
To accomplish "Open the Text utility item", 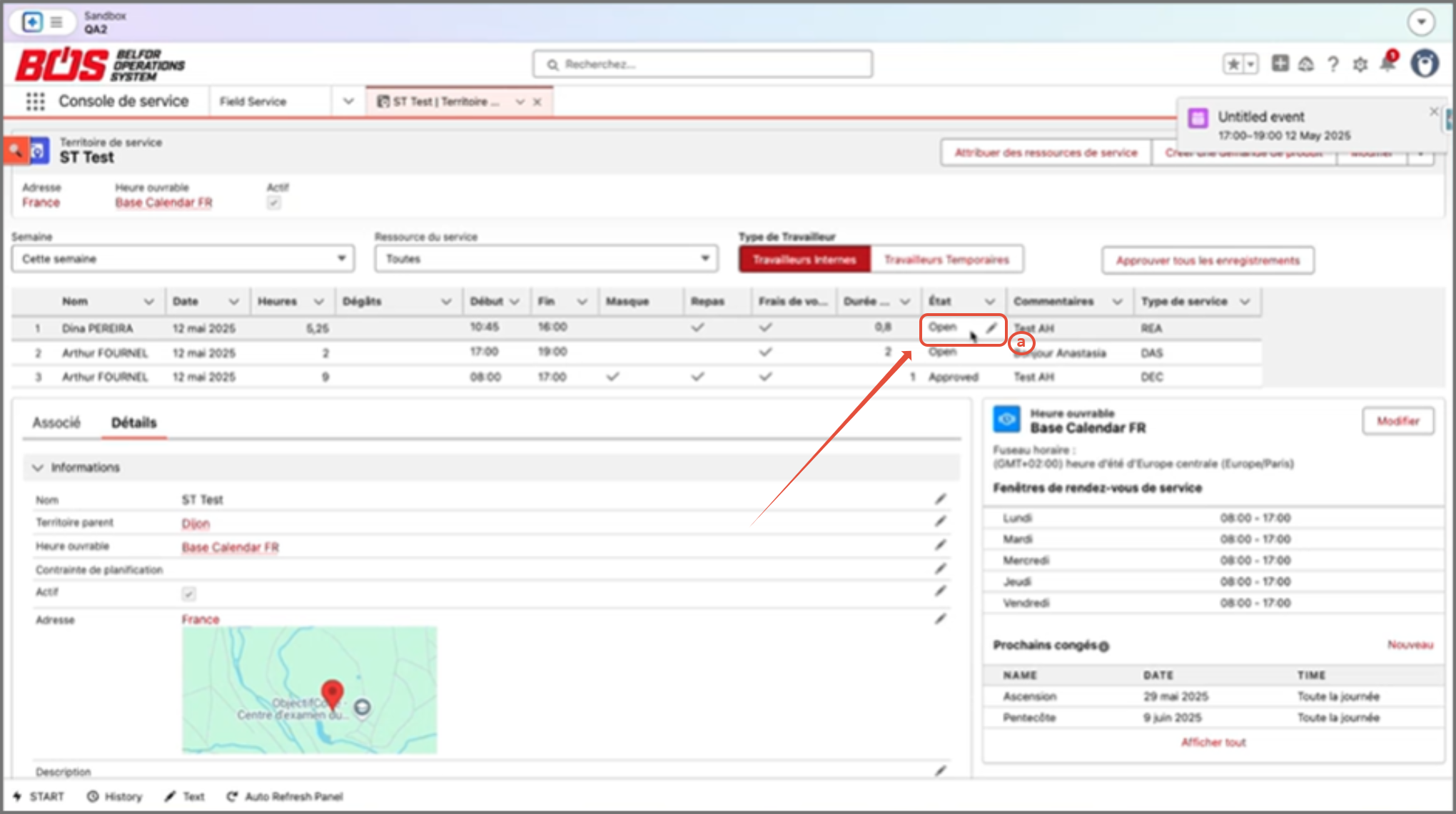I will 184,796.
